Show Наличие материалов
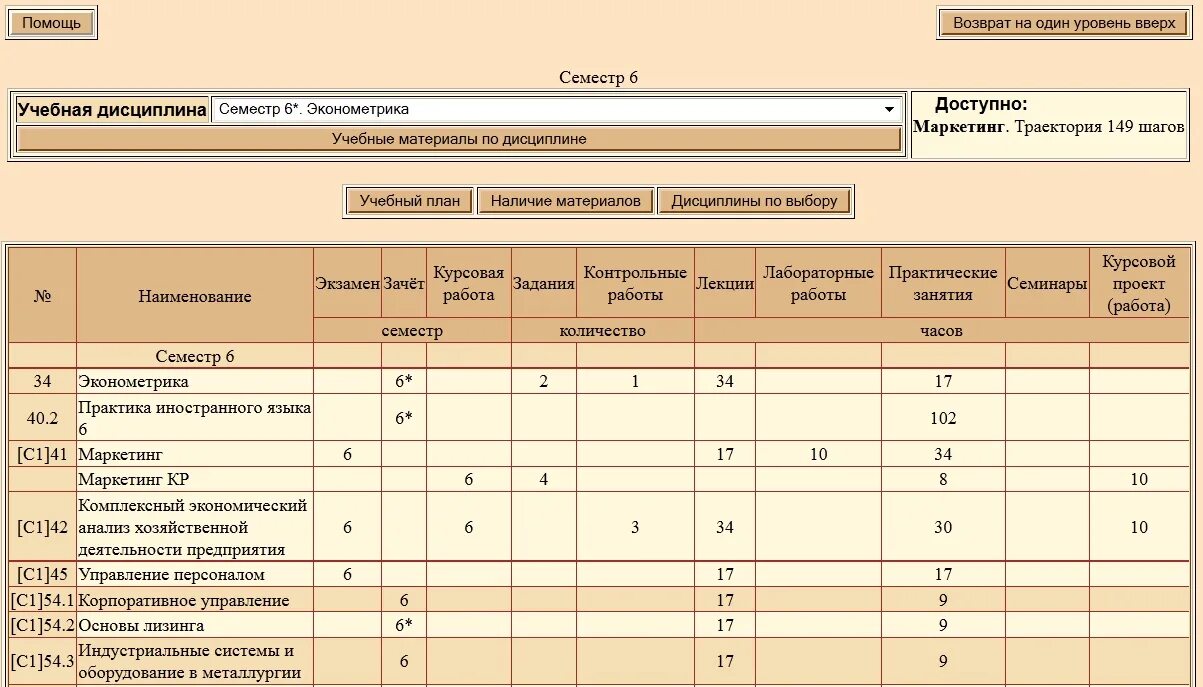The height and width of the screenshot is (687, 1203). 565,201
